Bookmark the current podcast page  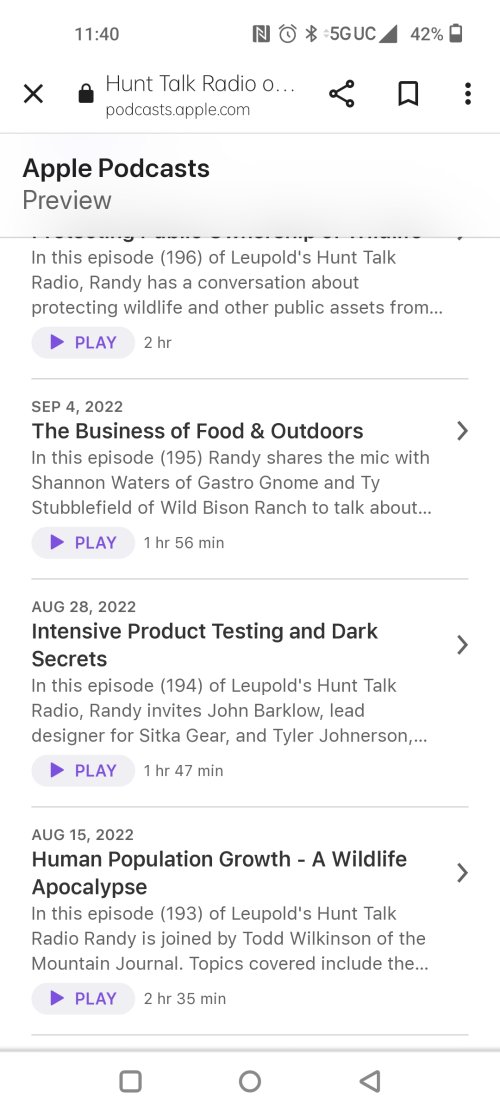pos(408,94)
